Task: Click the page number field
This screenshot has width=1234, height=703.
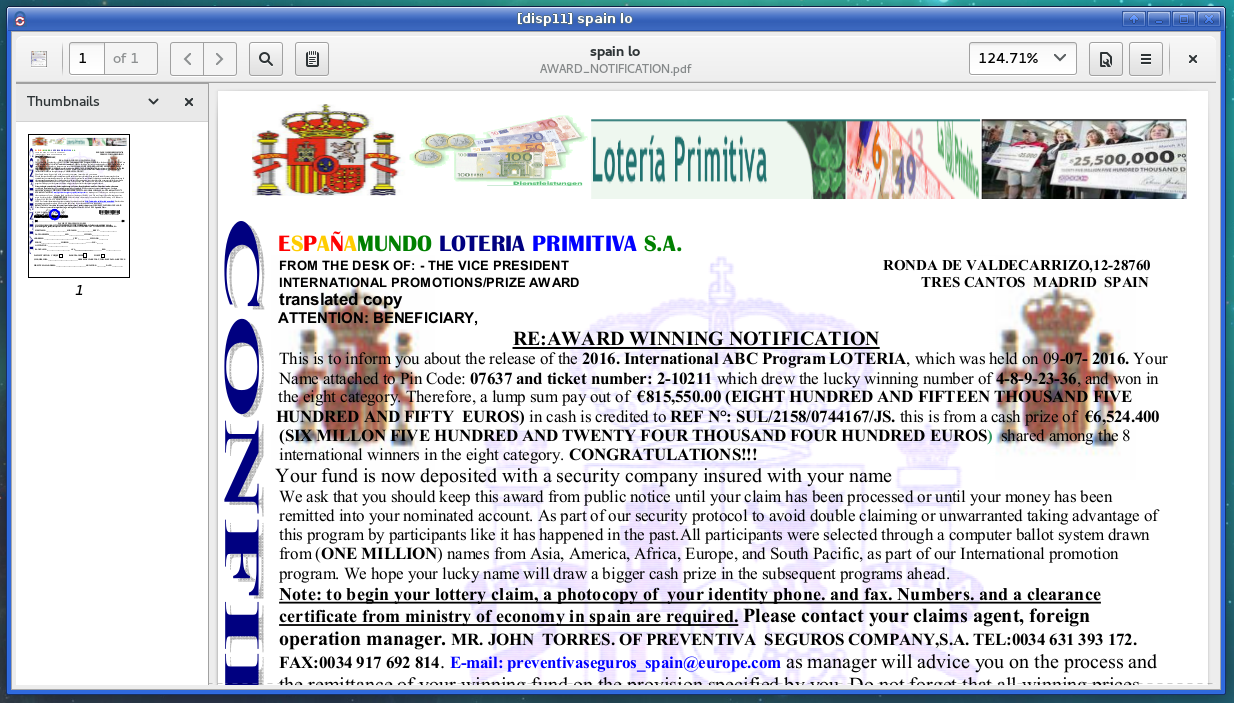Action: (87, 59)
